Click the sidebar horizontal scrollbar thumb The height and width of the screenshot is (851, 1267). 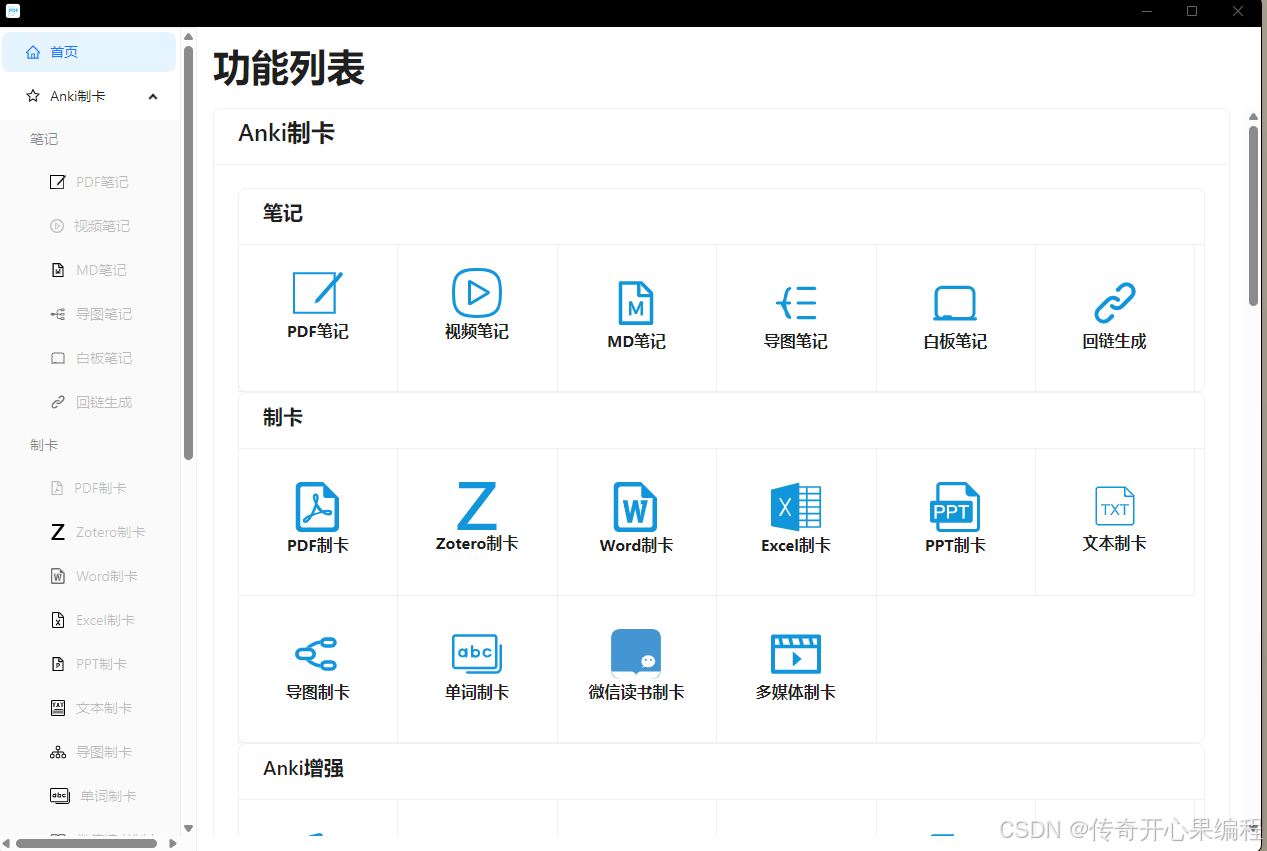click(86, 843)
